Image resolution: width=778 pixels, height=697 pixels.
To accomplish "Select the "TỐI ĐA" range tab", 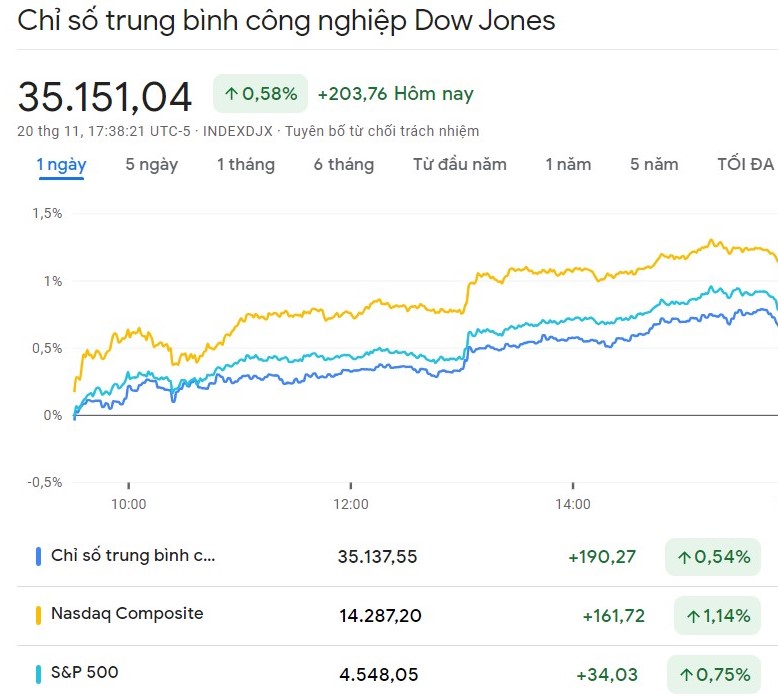I will pos(745,165).
